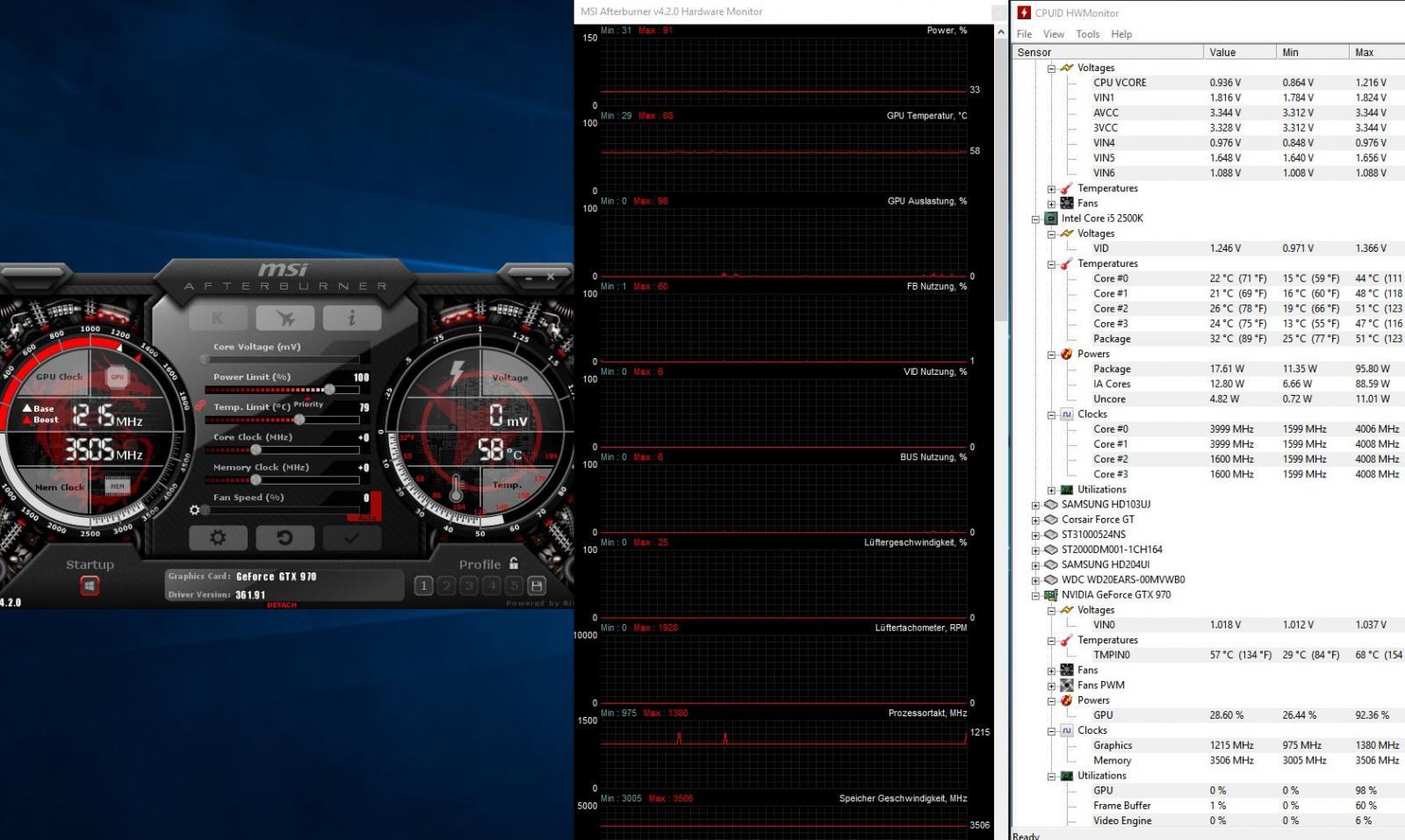
Task: Select profile slot 1 in Afterburner
Action: [x=423, y=585]
